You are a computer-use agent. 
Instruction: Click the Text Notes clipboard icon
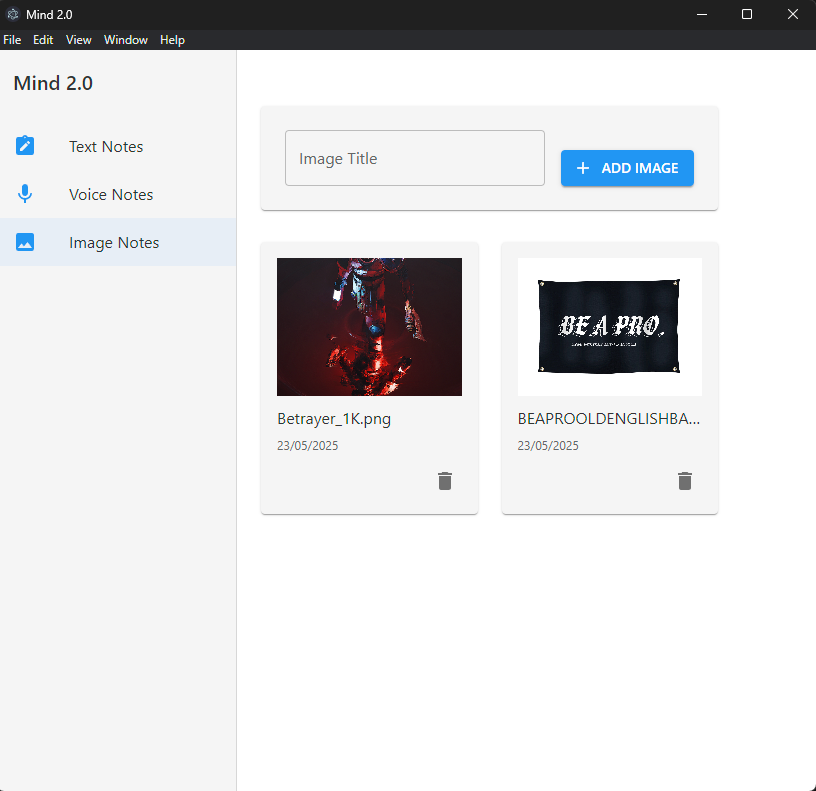click(x=25, y=146)
